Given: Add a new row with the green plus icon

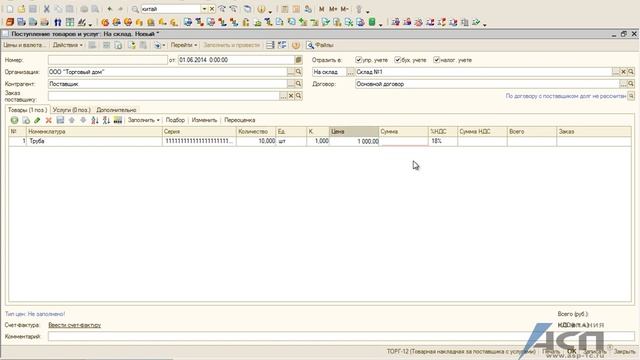Looking at the screenshot, I should tap(14, 120).
